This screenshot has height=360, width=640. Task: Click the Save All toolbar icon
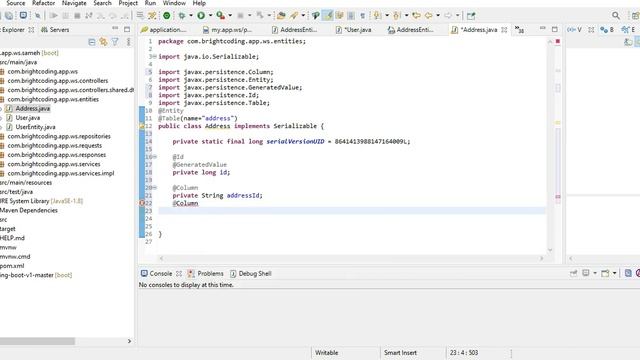coord(8,16)
